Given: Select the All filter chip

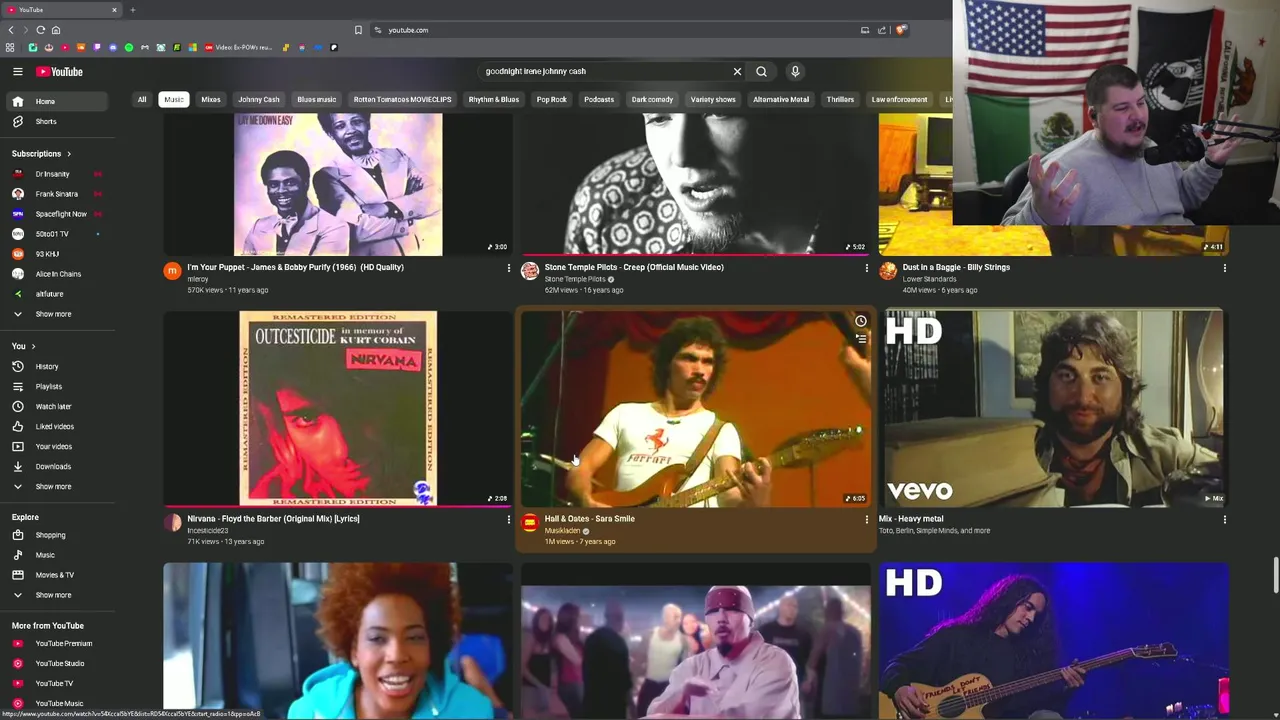Looking at the screenshot, I should (x=142, y=99).
